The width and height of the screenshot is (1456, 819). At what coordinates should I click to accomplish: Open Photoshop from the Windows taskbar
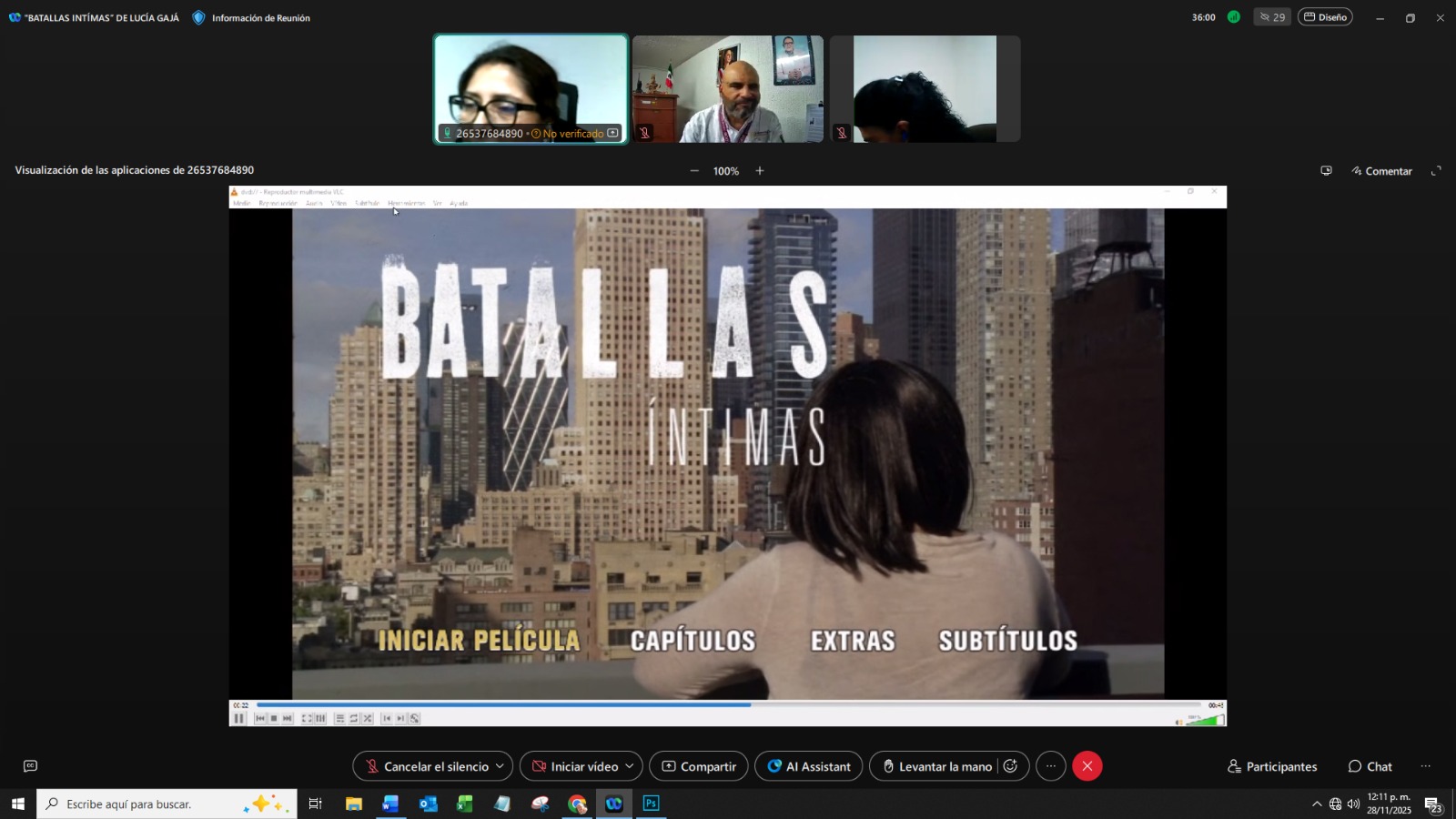(652, 804)
